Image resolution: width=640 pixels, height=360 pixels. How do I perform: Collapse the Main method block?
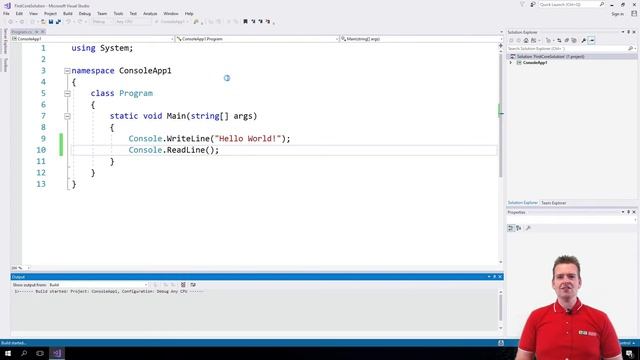[x=67, y=116]
